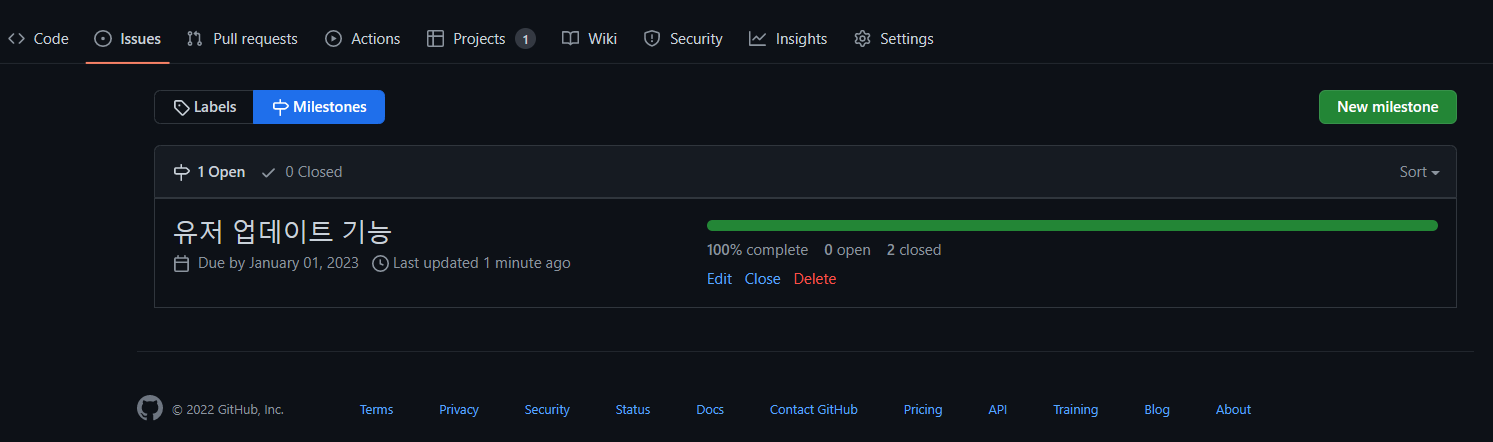Click the Projects counter badge

(525, 39)
